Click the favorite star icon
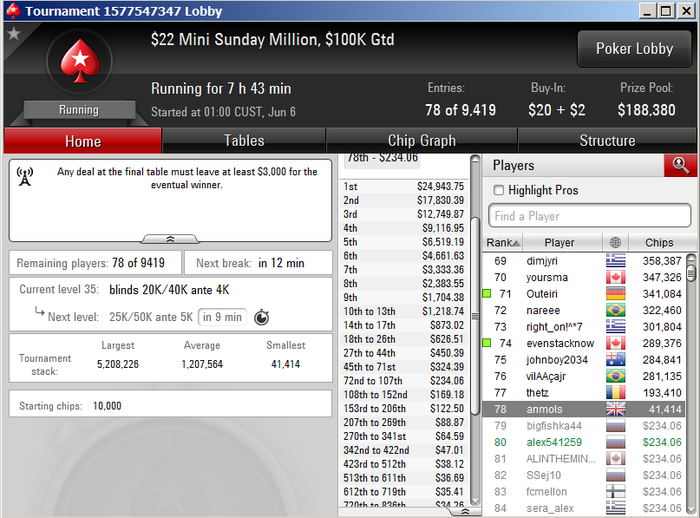Screen dimensions: 700x518 [x=14, y=33]
